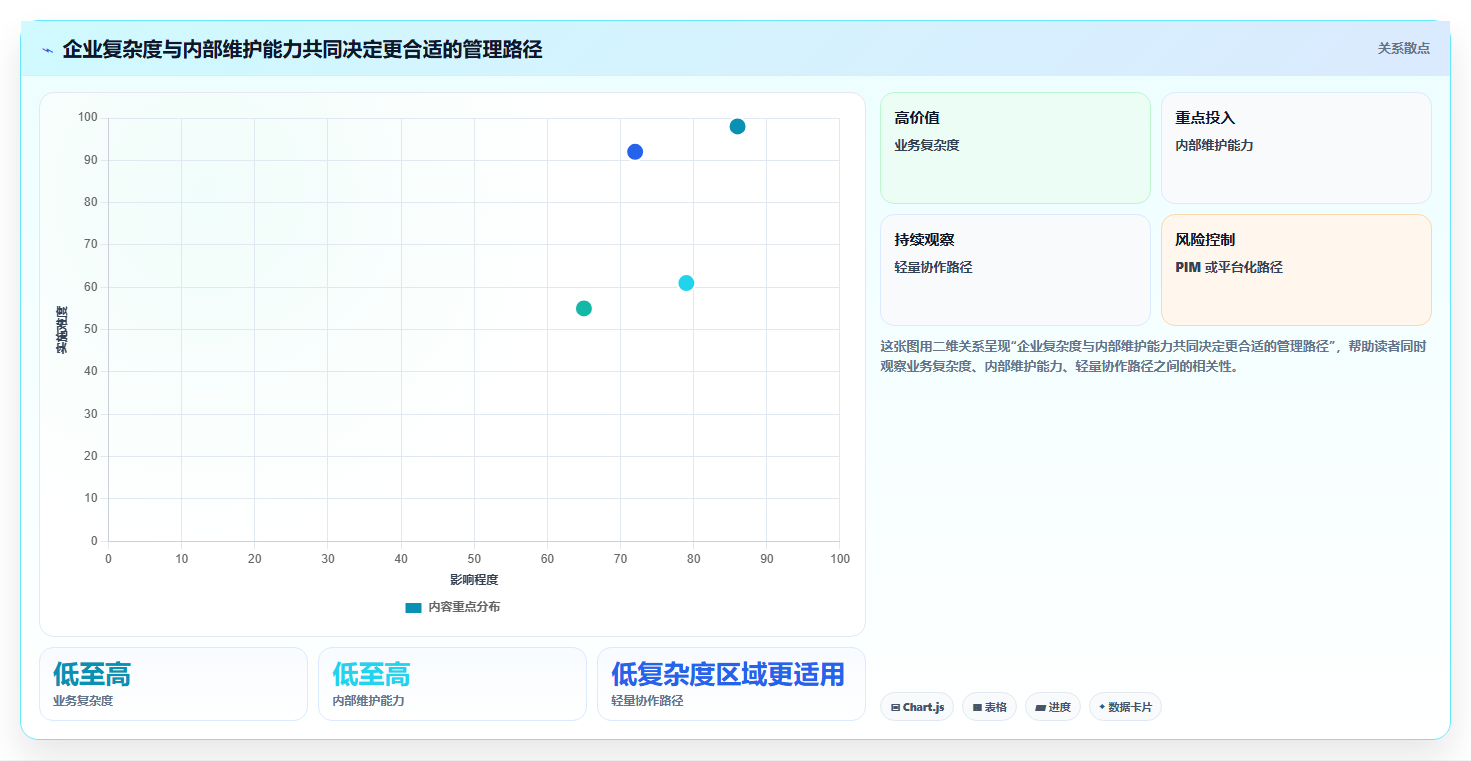Screen dimensions: 1471x761
Task: Click the 低复杂度区域更适用 stat card
Action: pos(731,684)
